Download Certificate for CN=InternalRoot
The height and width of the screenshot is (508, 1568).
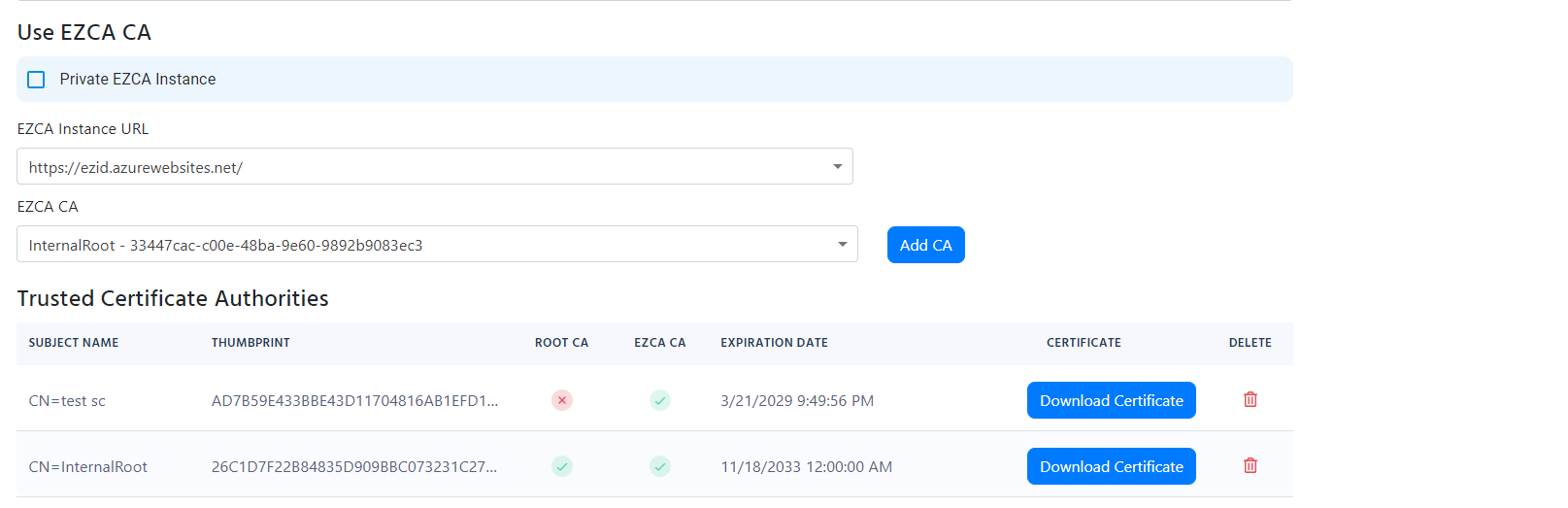click(x=1111, y=466)
